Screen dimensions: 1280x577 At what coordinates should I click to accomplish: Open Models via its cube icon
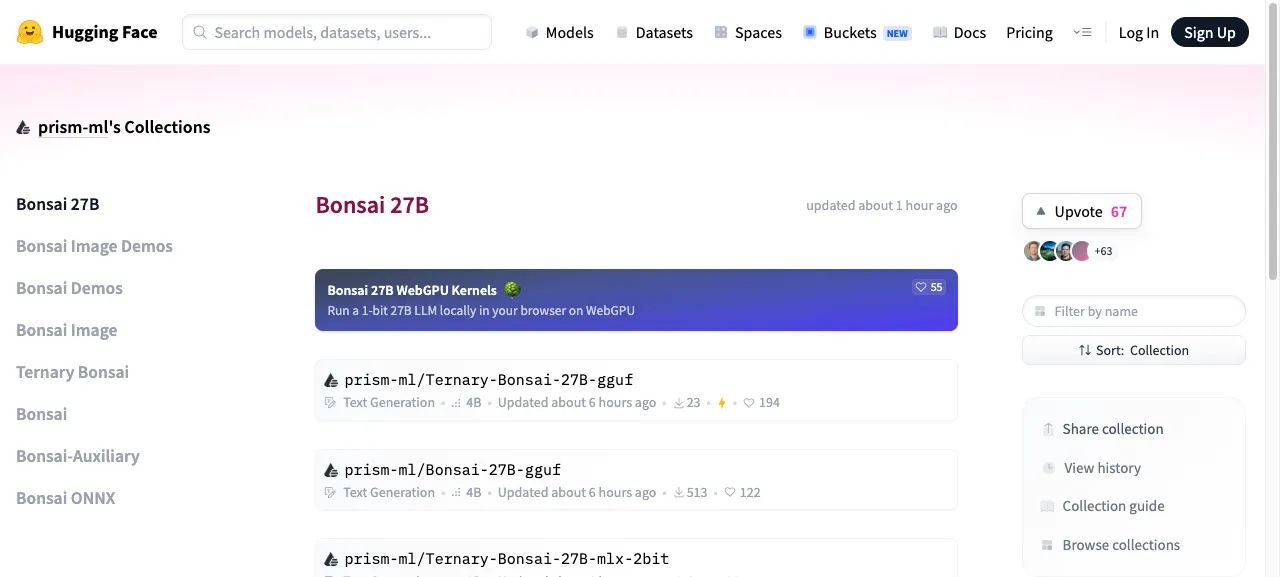click(x=532, y=33)
